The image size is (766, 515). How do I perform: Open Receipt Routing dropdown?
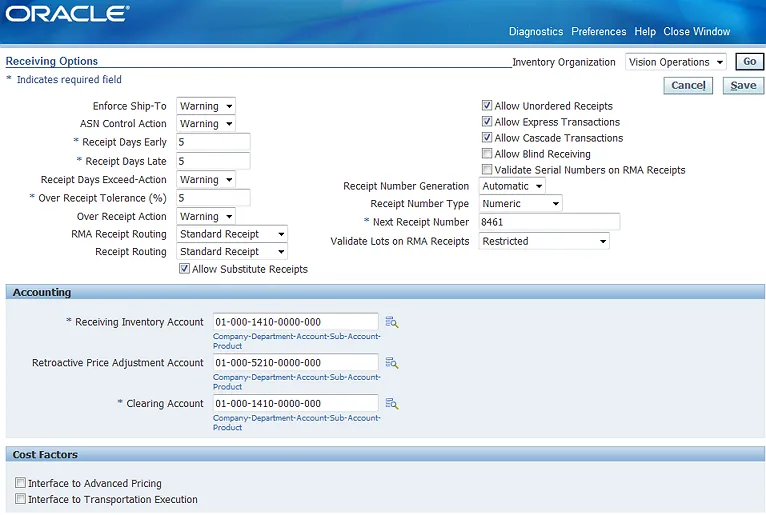pos(232,252)
